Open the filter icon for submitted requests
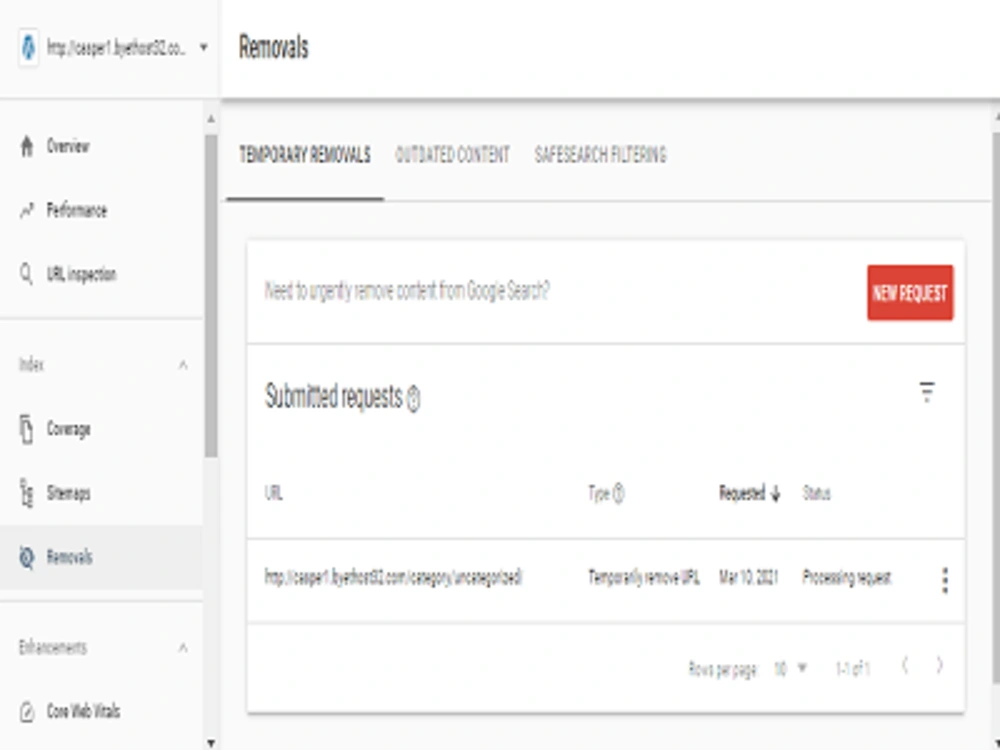This screenshot has width=1000, height=750. [927, 392]
